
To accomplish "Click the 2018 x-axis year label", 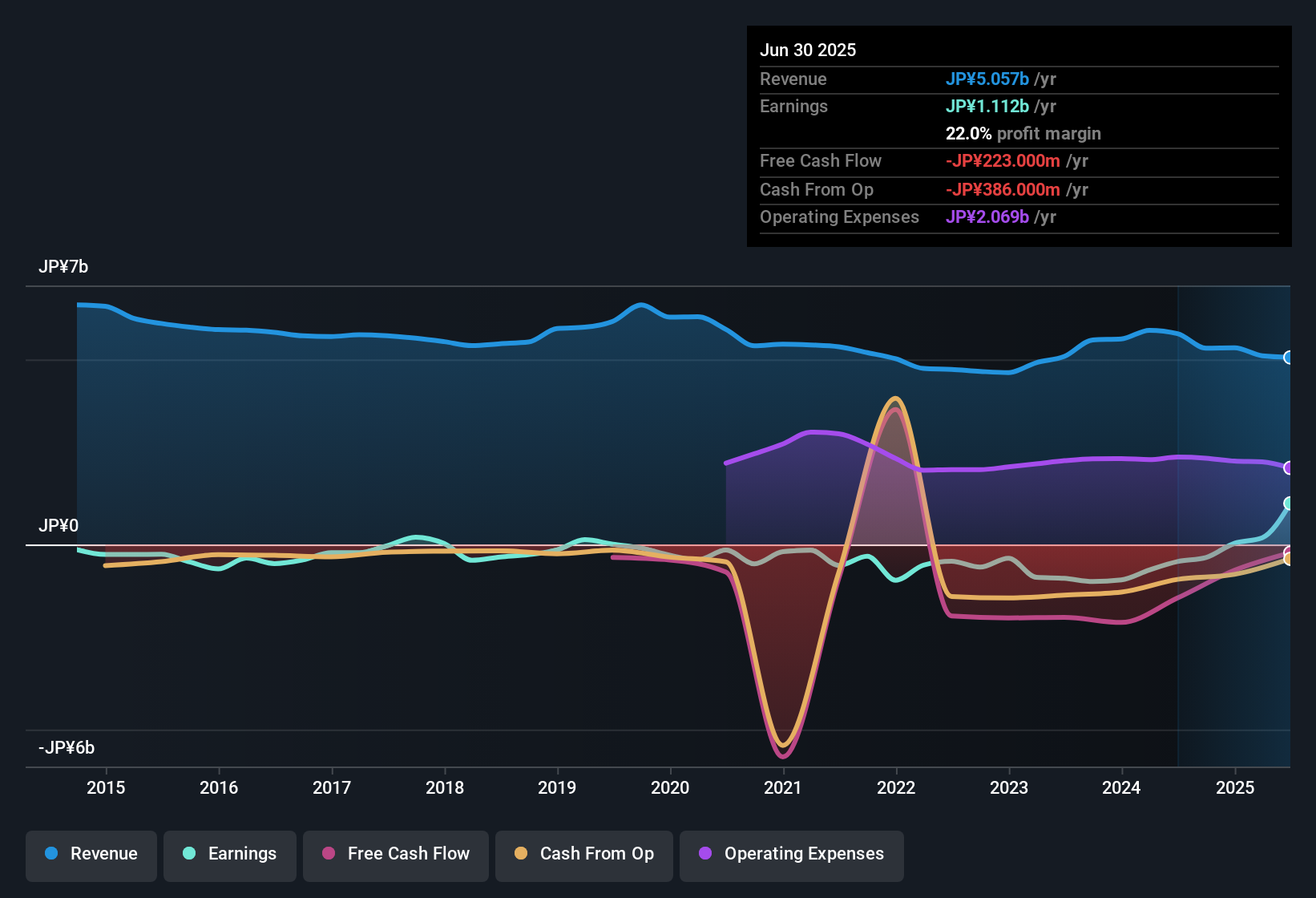I will tap(445, 788).
